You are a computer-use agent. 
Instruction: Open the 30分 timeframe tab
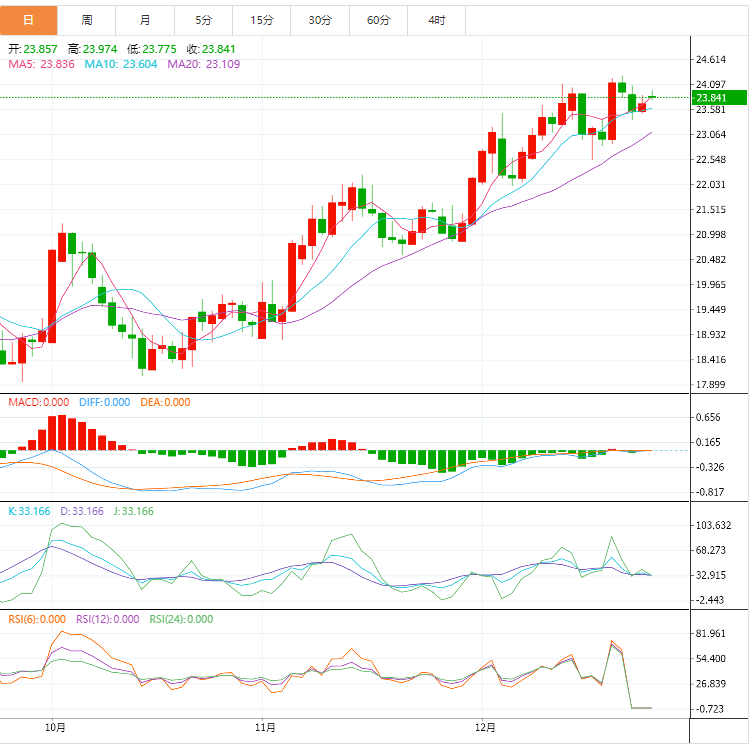(320, 20)
